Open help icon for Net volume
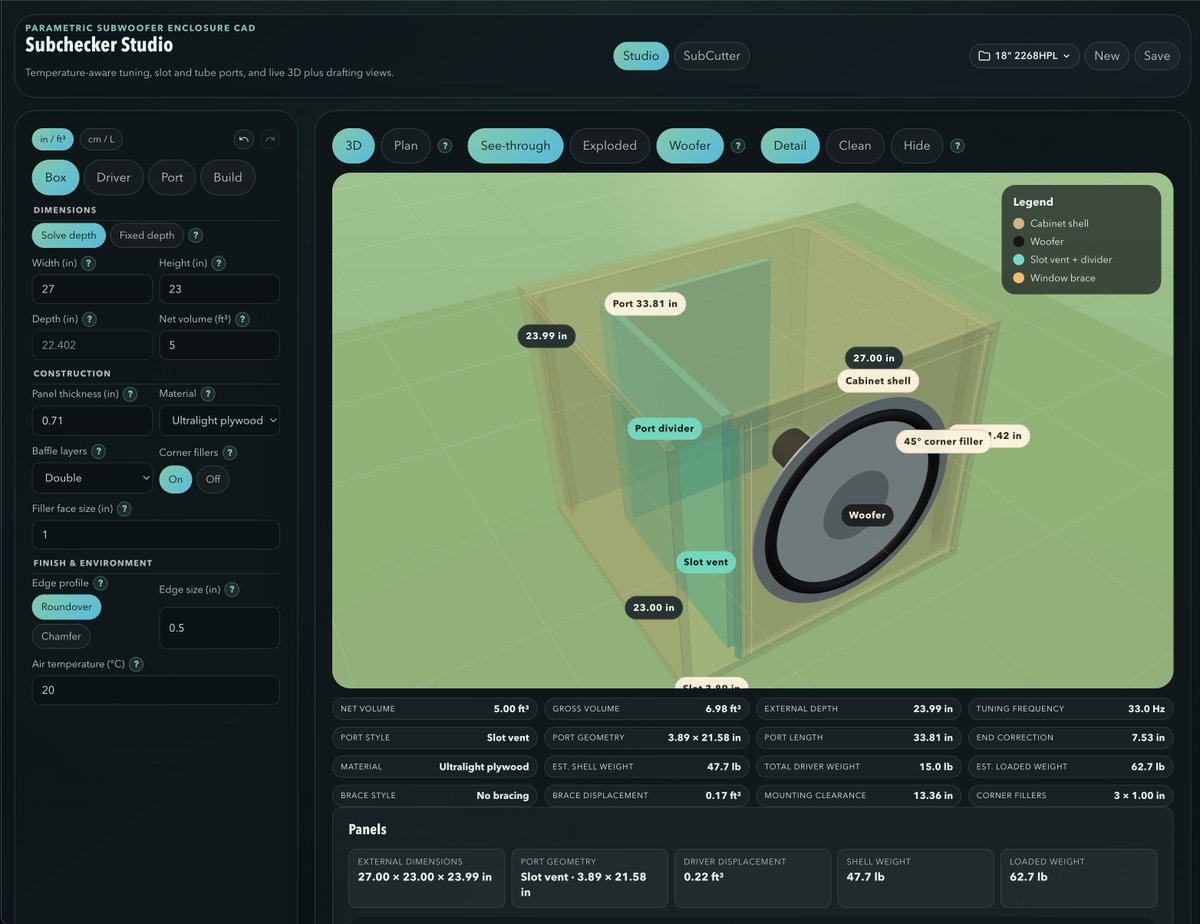This screenshot has width=1200, height=924. [242, 319]
